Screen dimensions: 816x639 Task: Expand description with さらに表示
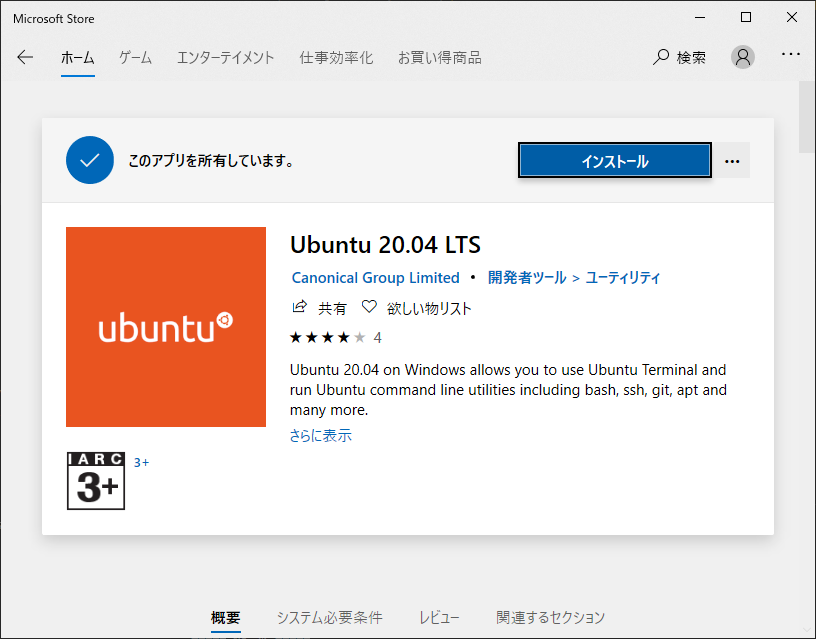tap(321, 435)
